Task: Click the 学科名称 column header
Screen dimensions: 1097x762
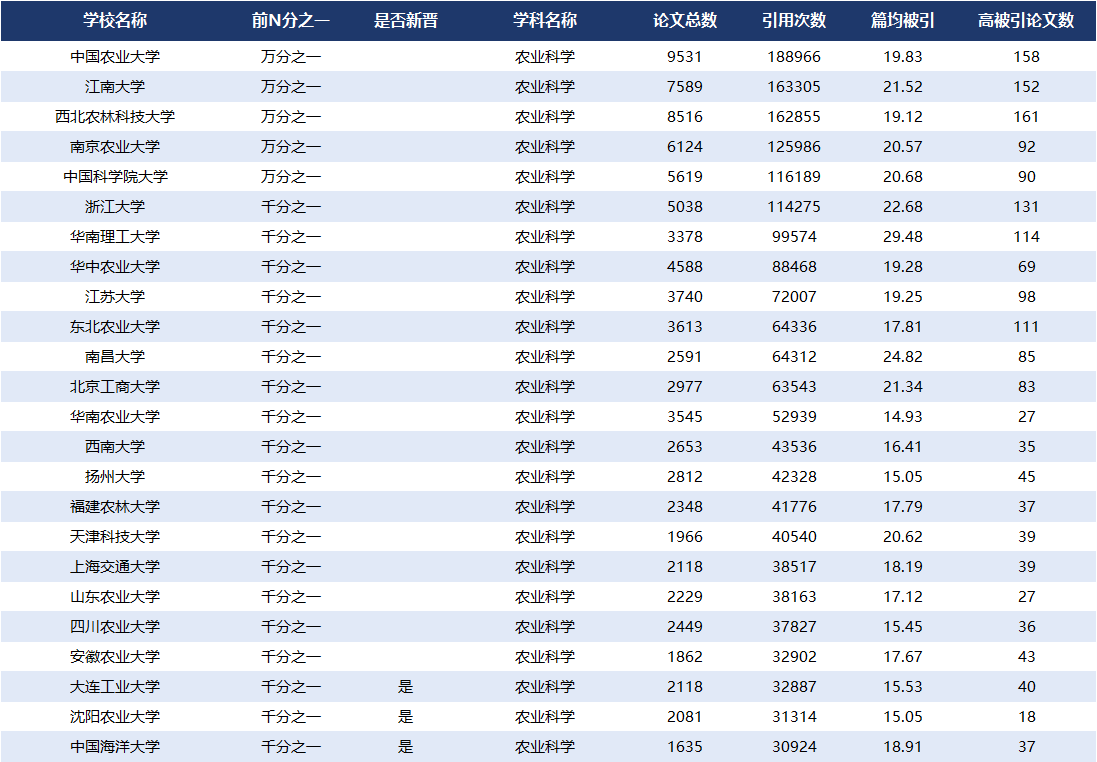Action: [545, 21]
